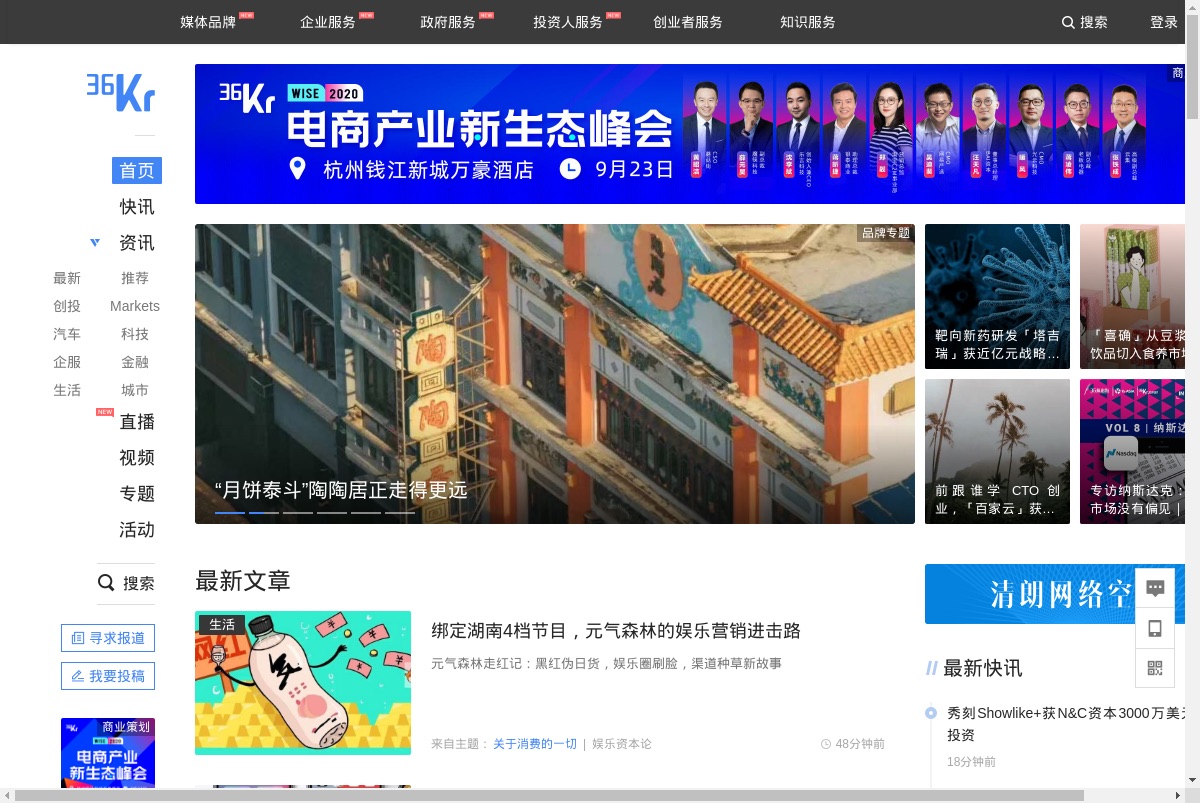Open 知识服务 in top navigation
The width and height of the screenshot is (1200, 803).
808,22
